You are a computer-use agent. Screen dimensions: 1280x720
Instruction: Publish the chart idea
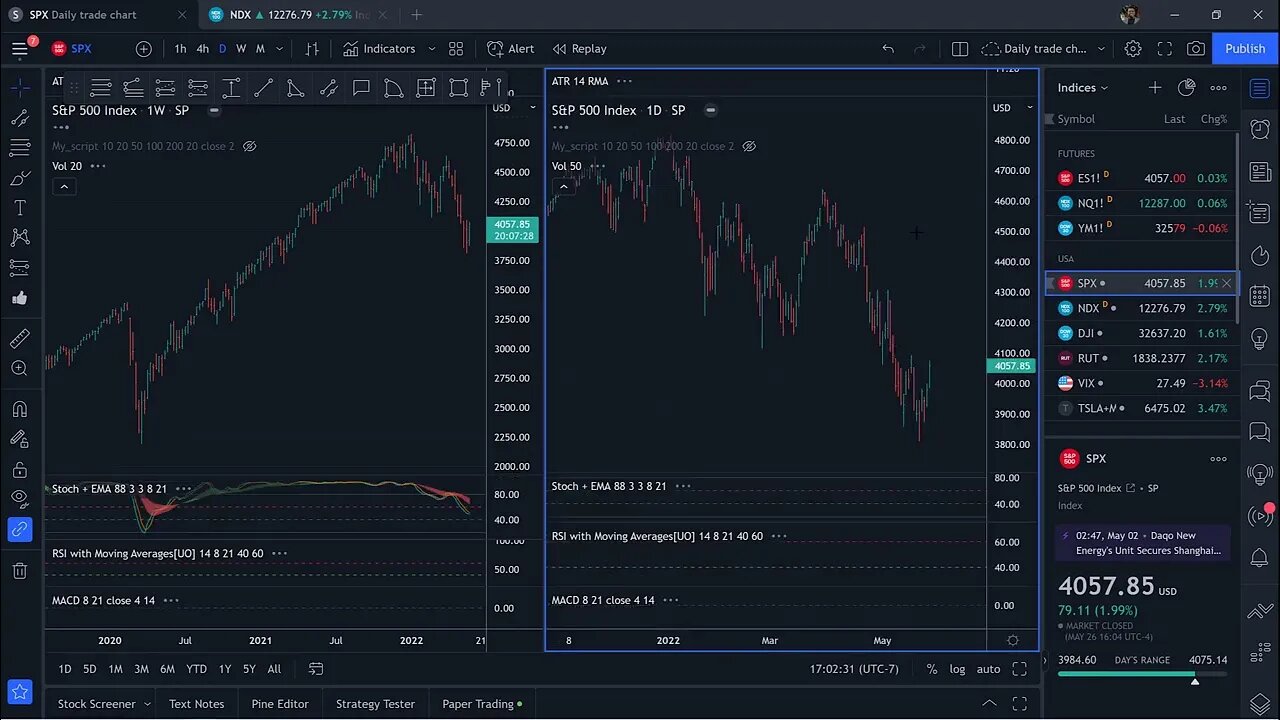1245,48
